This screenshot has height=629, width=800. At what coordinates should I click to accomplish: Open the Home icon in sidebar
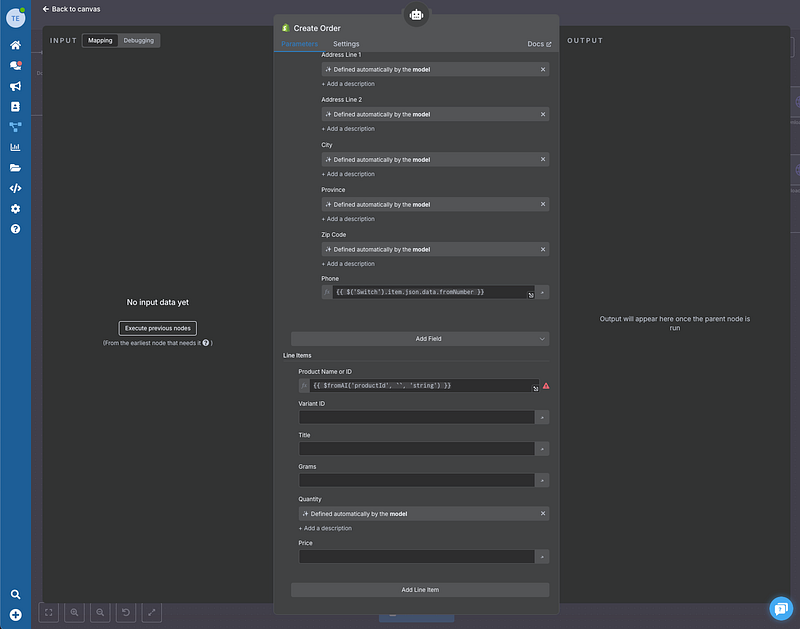[15, 45]
